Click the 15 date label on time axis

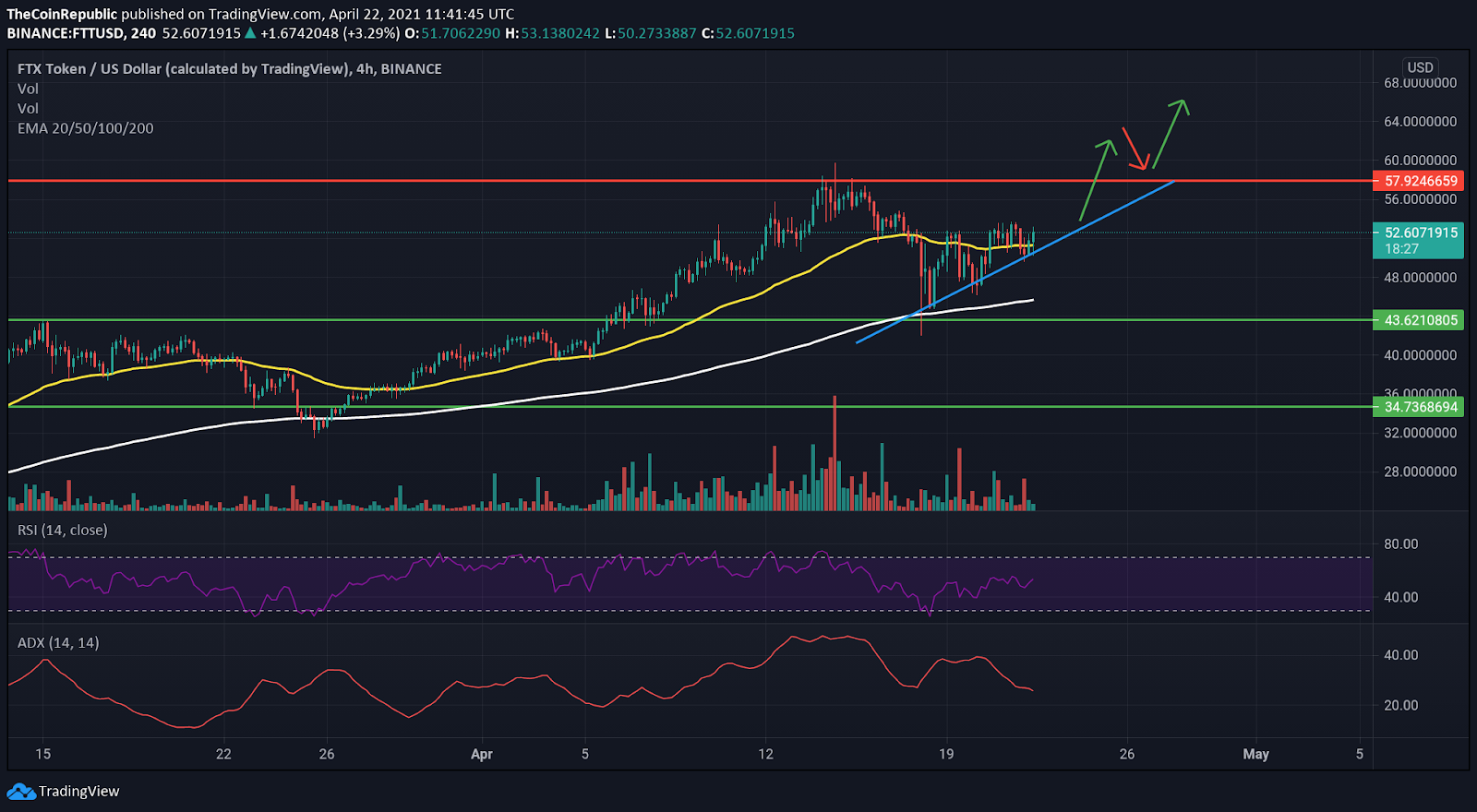click(43, 754)
